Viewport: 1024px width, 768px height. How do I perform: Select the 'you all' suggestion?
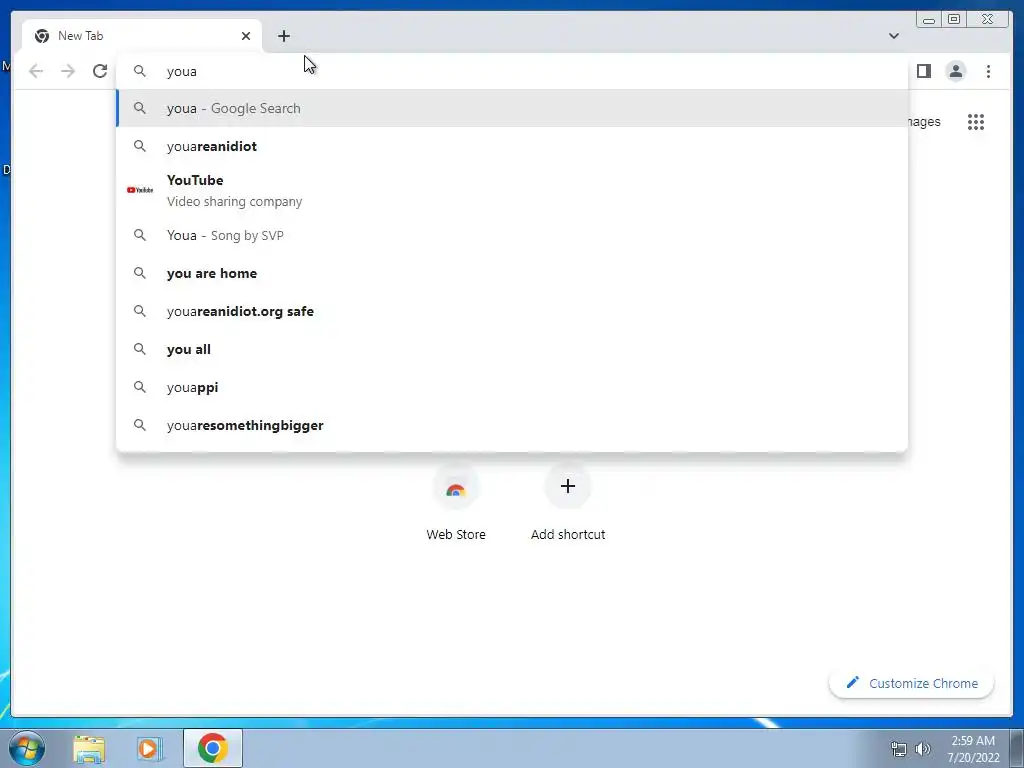coord(512,349)
